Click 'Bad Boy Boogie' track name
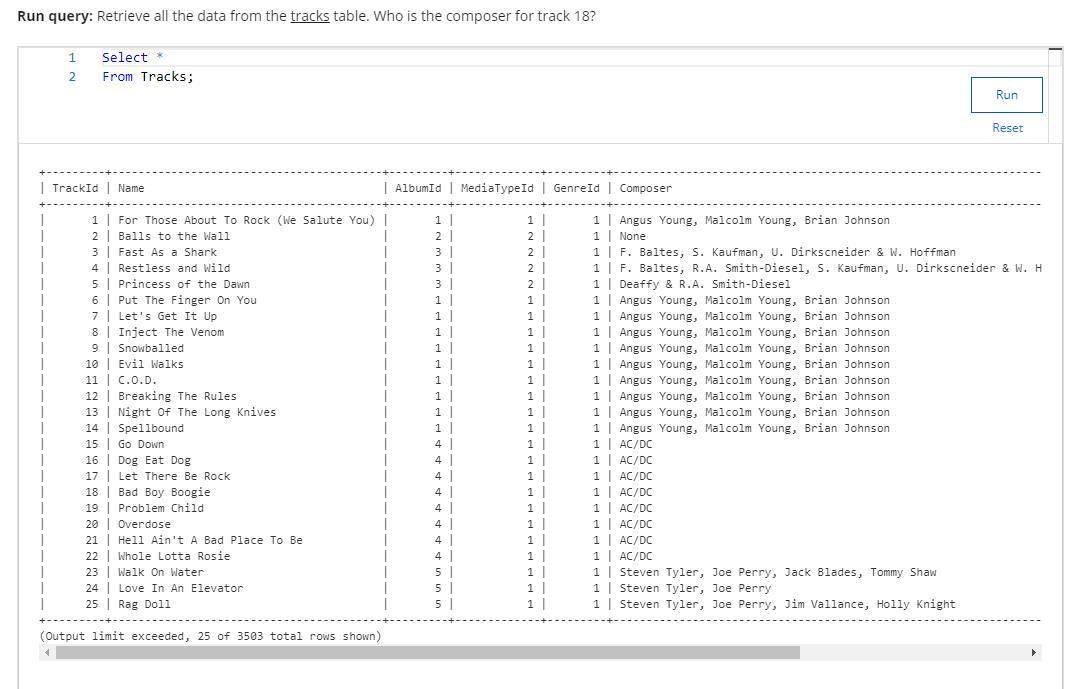 pos(164,492)
